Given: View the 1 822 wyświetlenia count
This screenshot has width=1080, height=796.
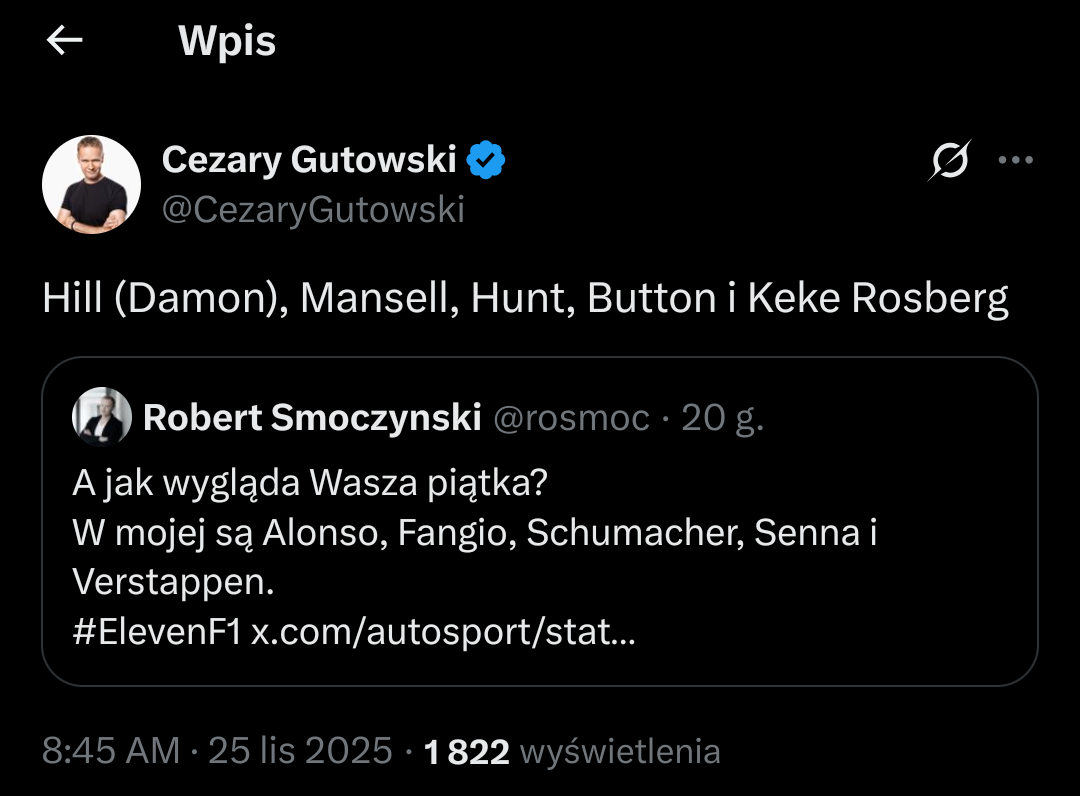Looking at the screenshot, I should (572, 751).
